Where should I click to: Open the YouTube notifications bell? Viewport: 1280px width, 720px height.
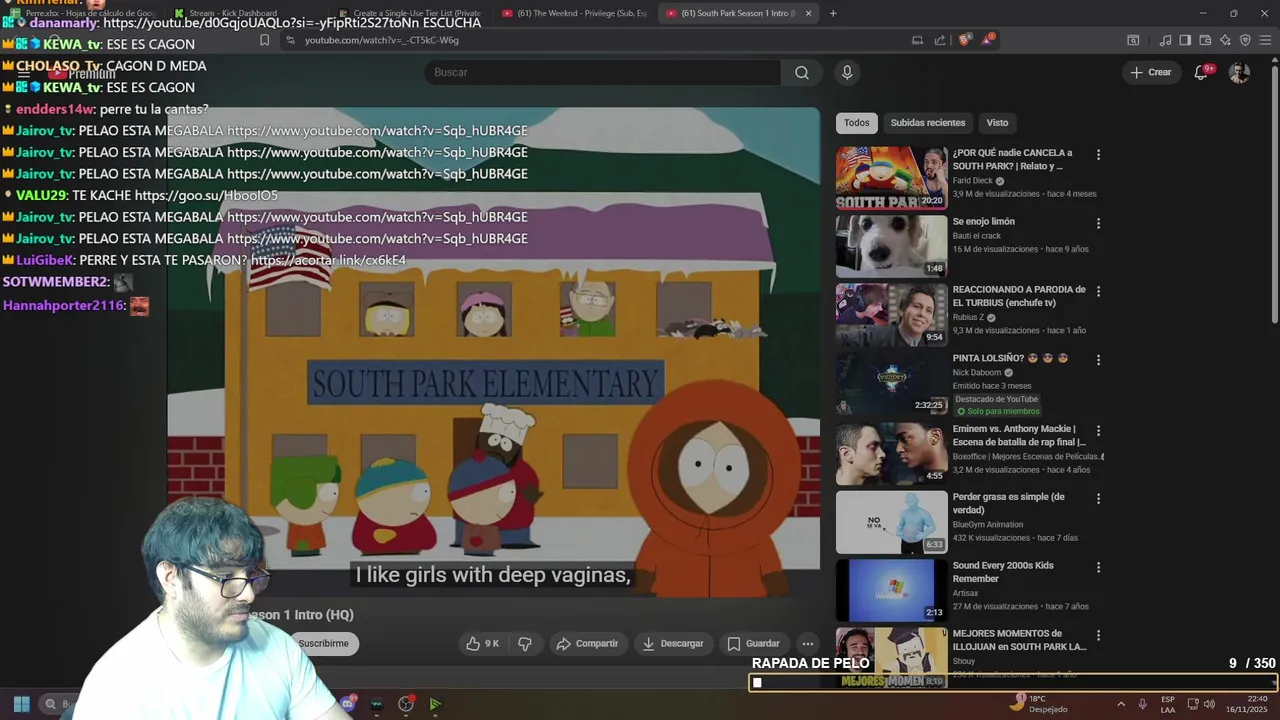[1201, 72]
